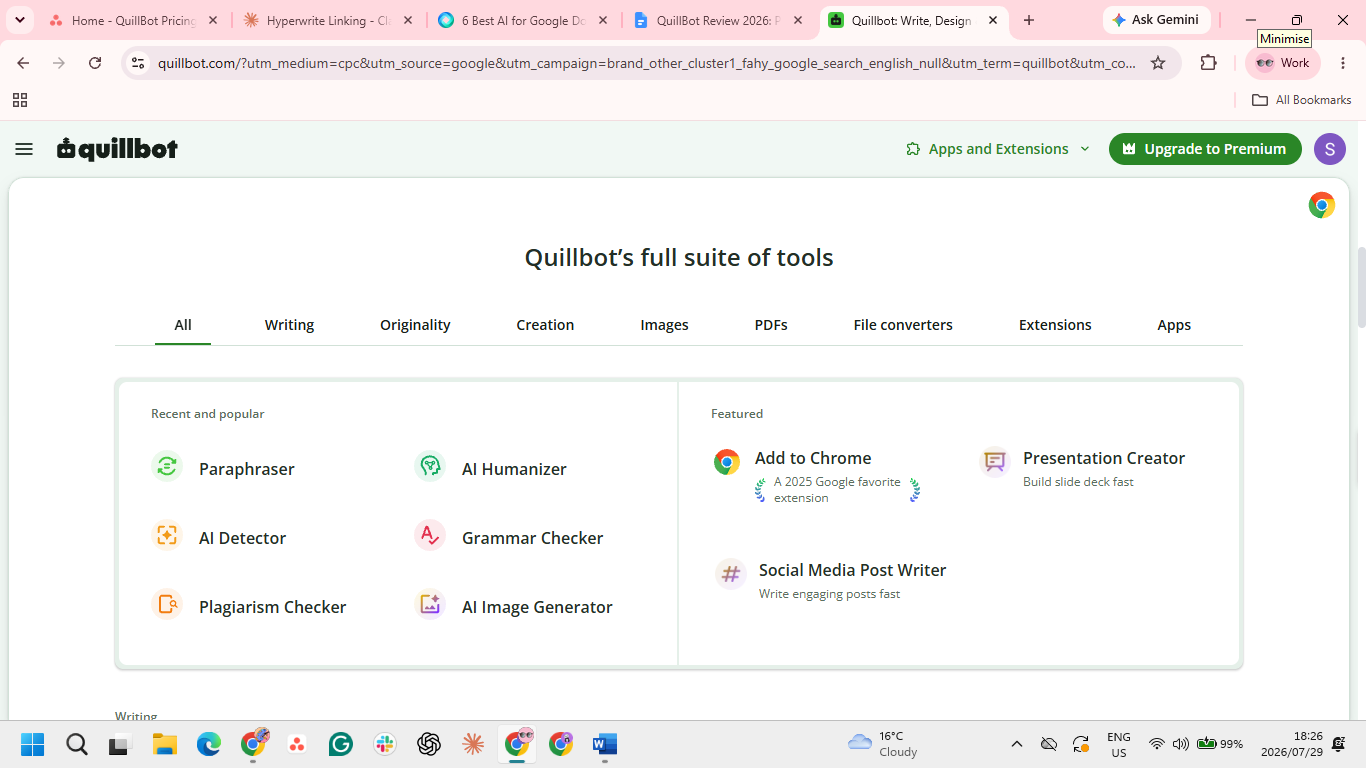Image resolution: width=1366 pixels, height=768 pixels.
Task: Switch to the Originality tab
Action: click(x=415, y=325)
